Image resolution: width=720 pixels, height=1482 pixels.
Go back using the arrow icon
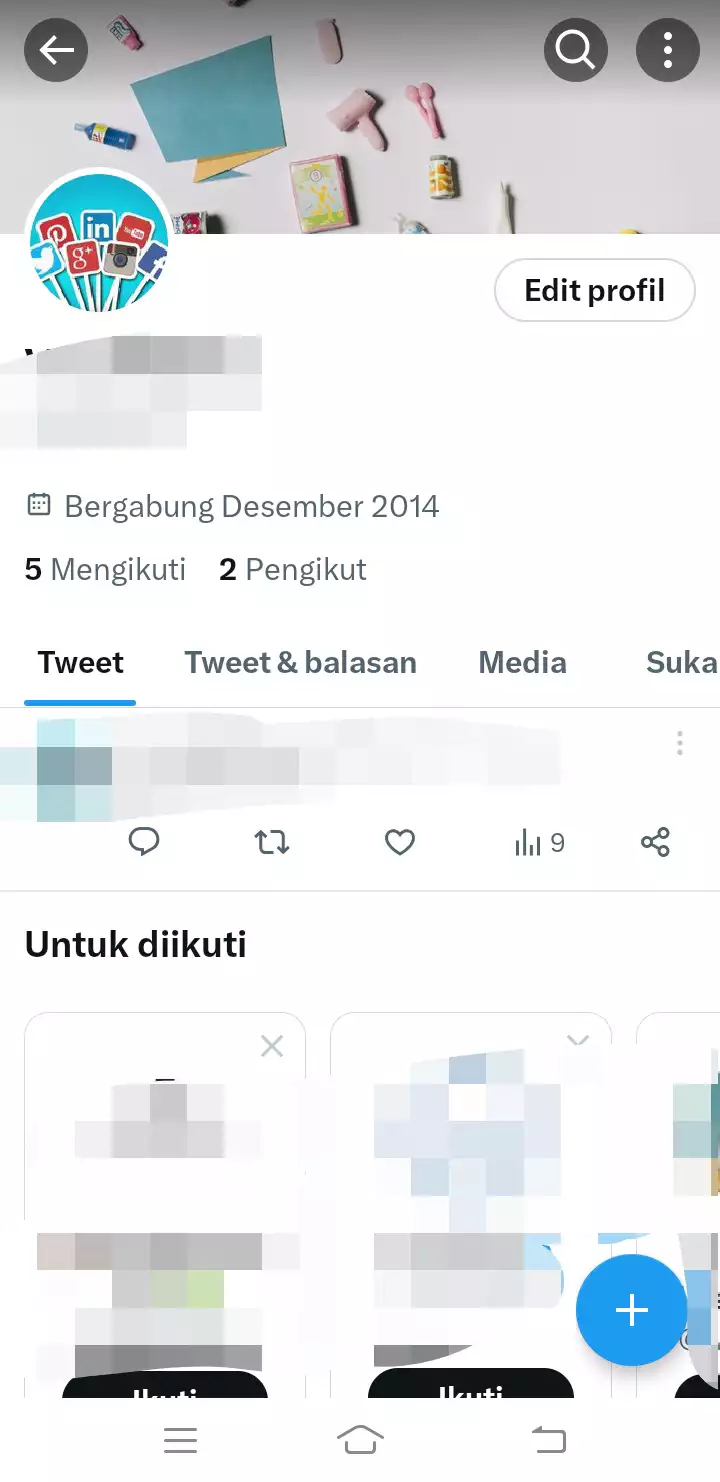point(56,49)
